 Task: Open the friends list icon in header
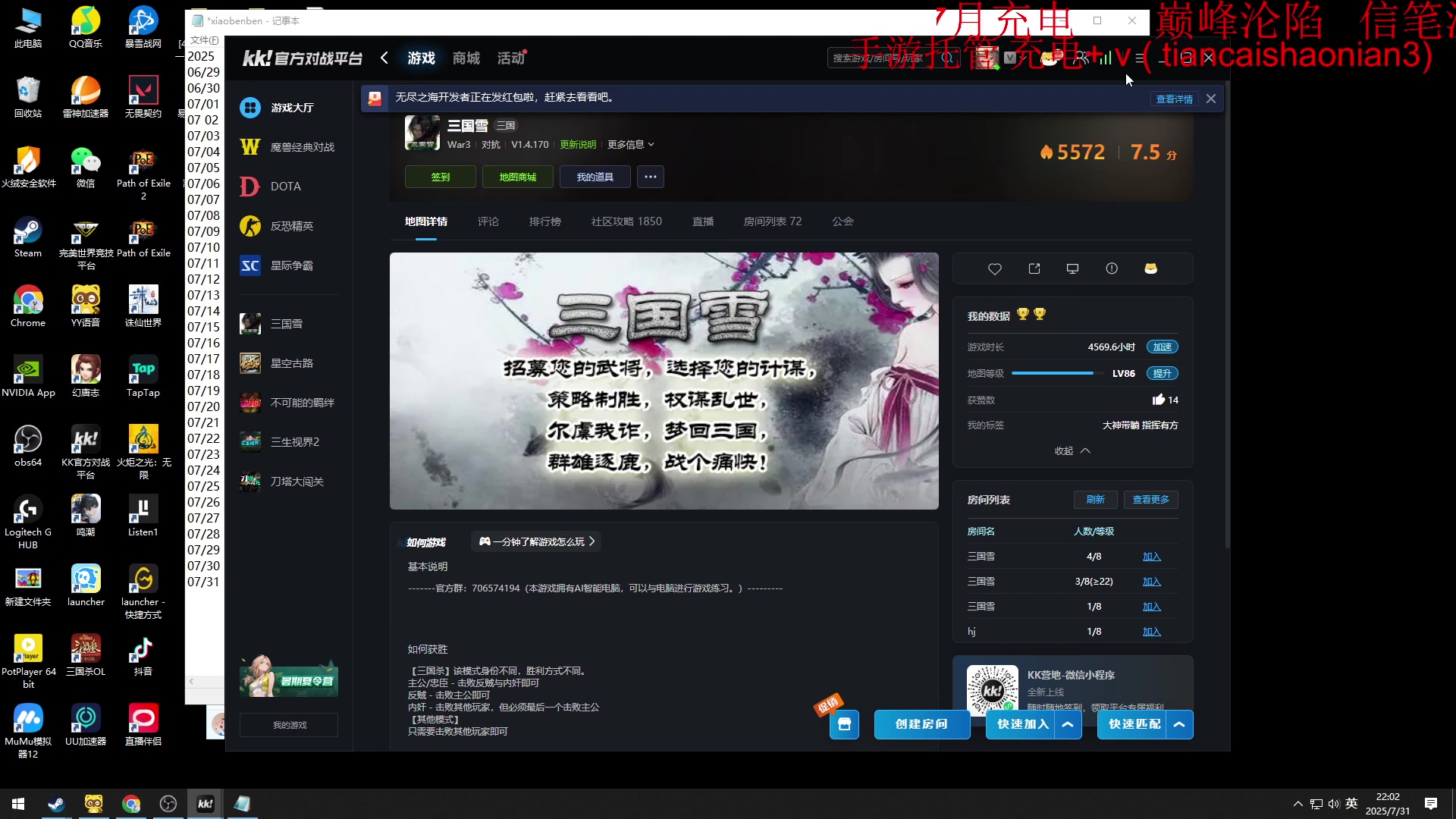pos(1082,58)
